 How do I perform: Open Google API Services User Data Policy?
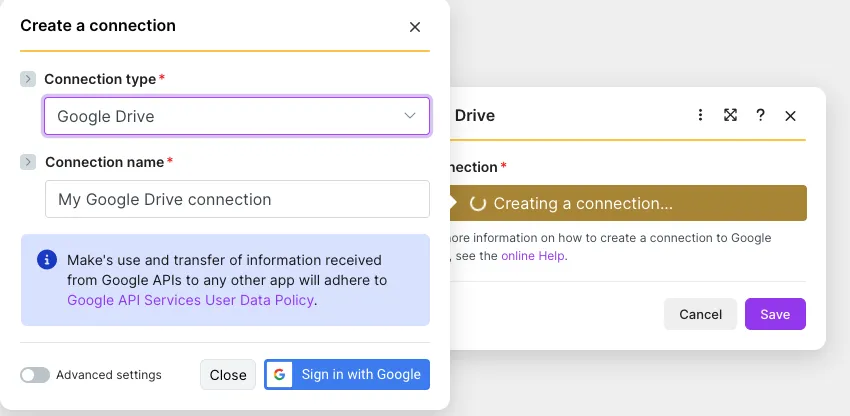pyautogui.click(x=190, y=300)
